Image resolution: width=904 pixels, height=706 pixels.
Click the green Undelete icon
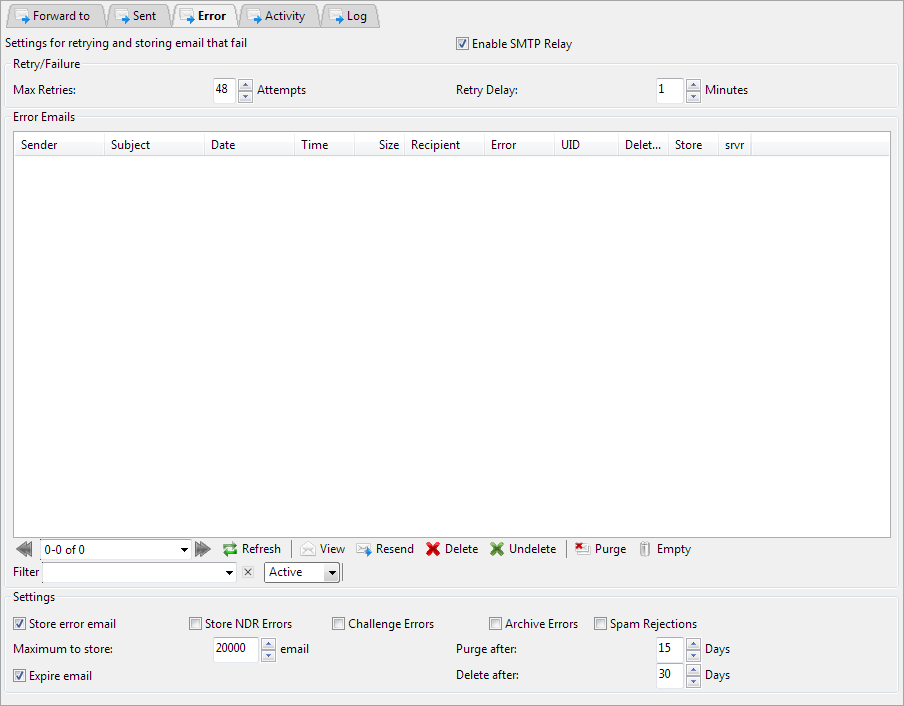click(497, 549)
